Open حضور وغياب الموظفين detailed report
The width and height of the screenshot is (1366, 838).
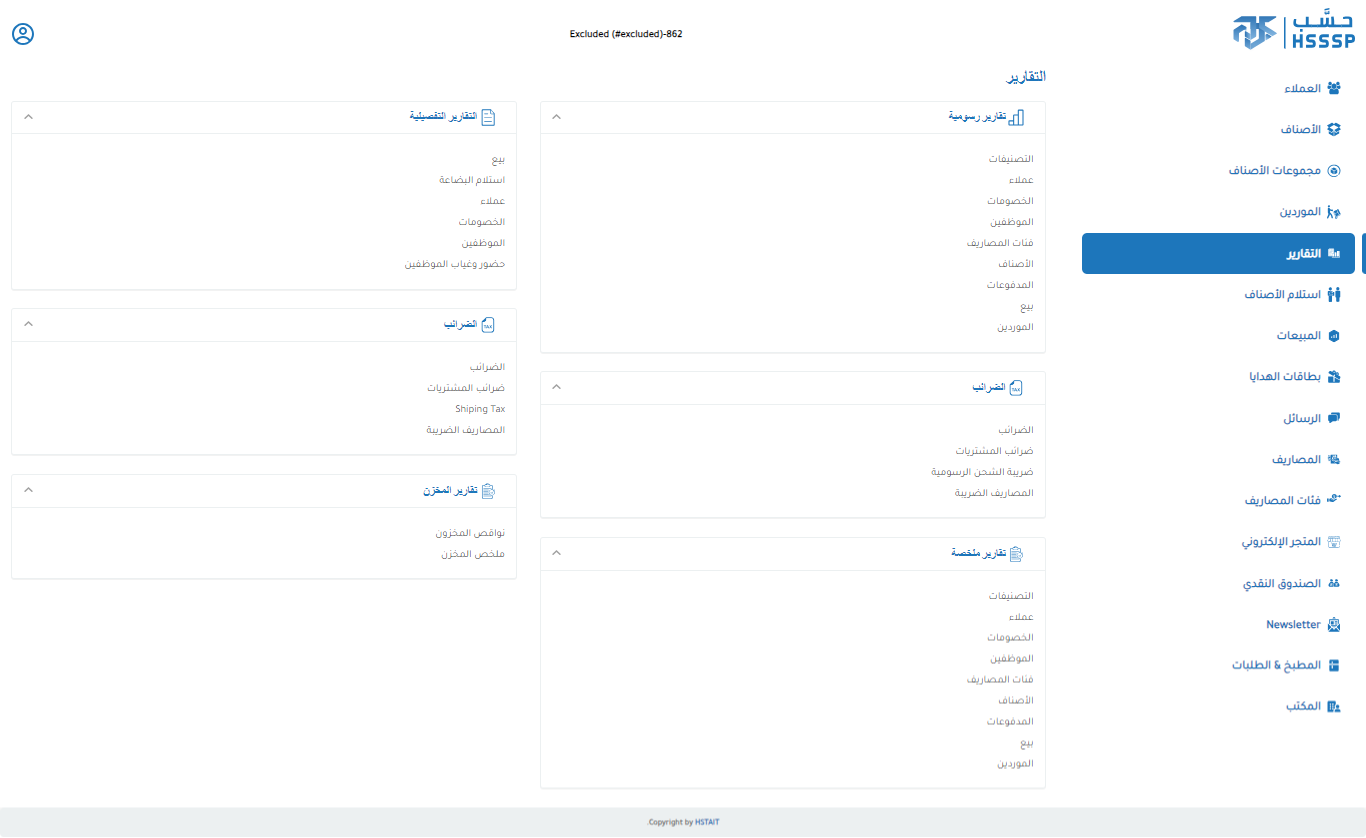coord(454,264)
